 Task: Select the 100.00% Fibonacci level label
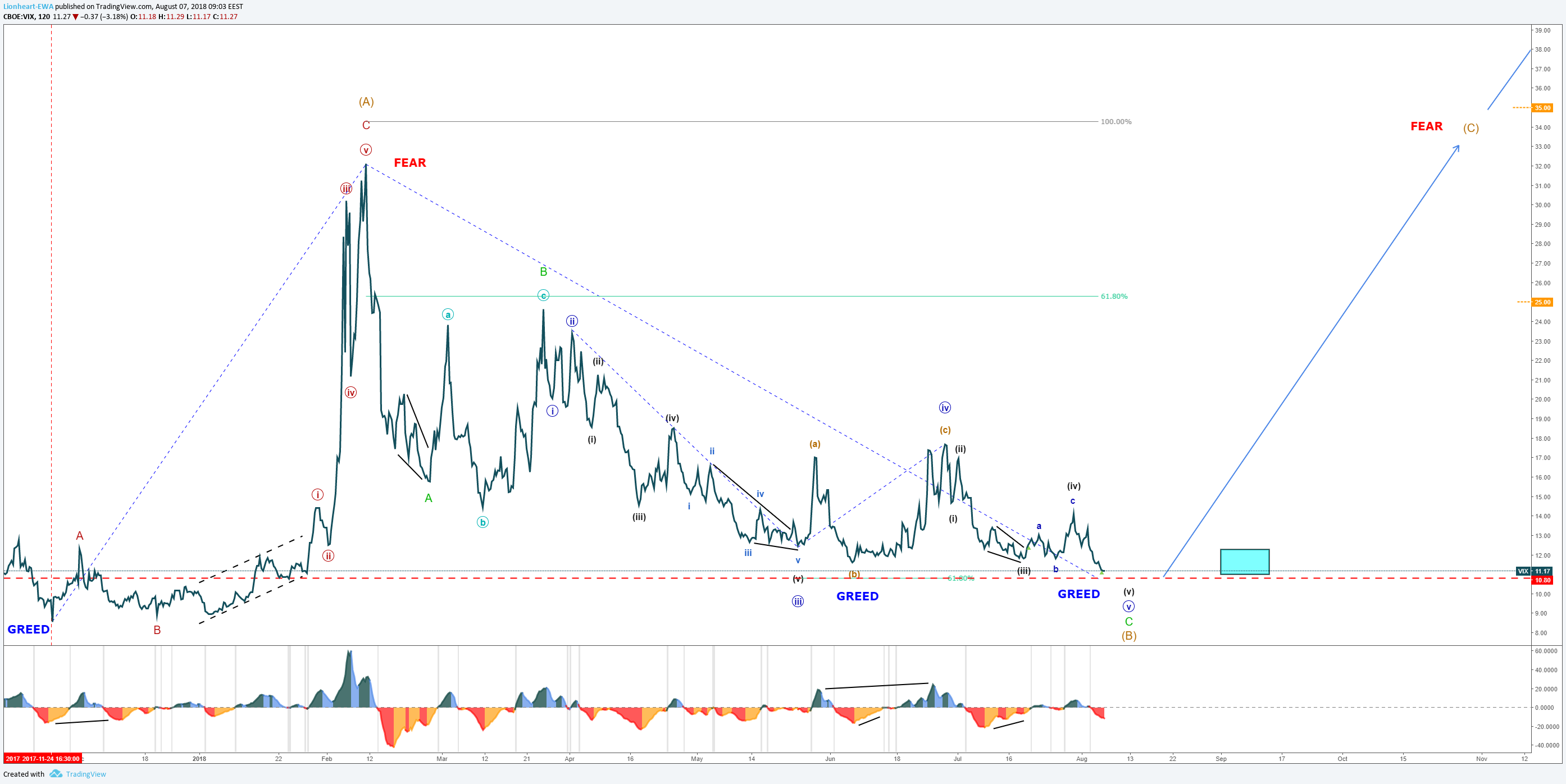1116,121
